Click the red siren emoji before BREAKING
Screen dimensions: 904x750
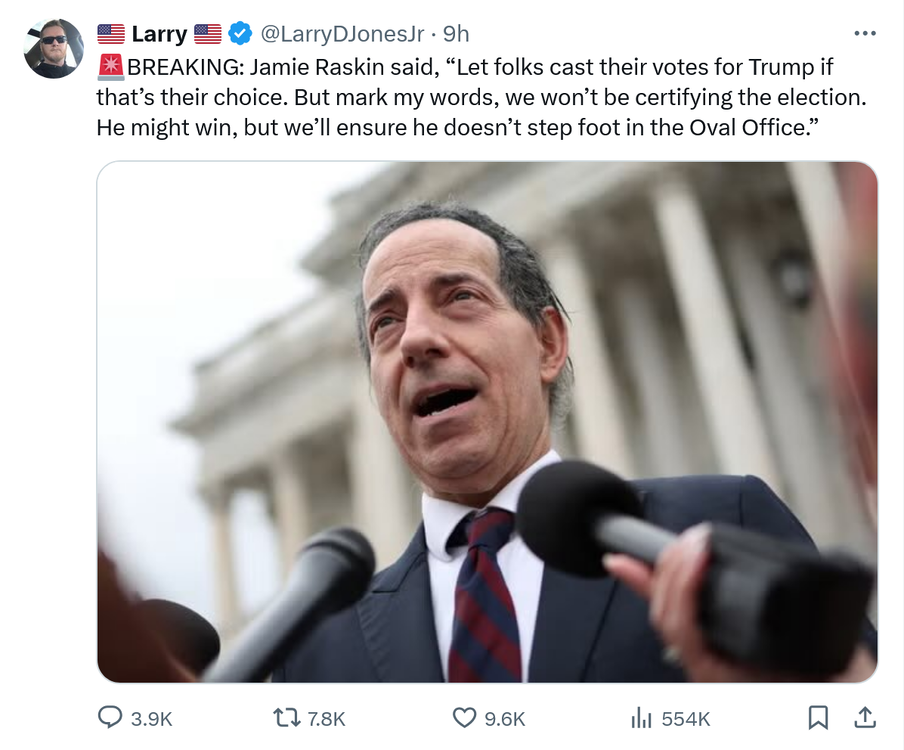(x=111, y=68)
